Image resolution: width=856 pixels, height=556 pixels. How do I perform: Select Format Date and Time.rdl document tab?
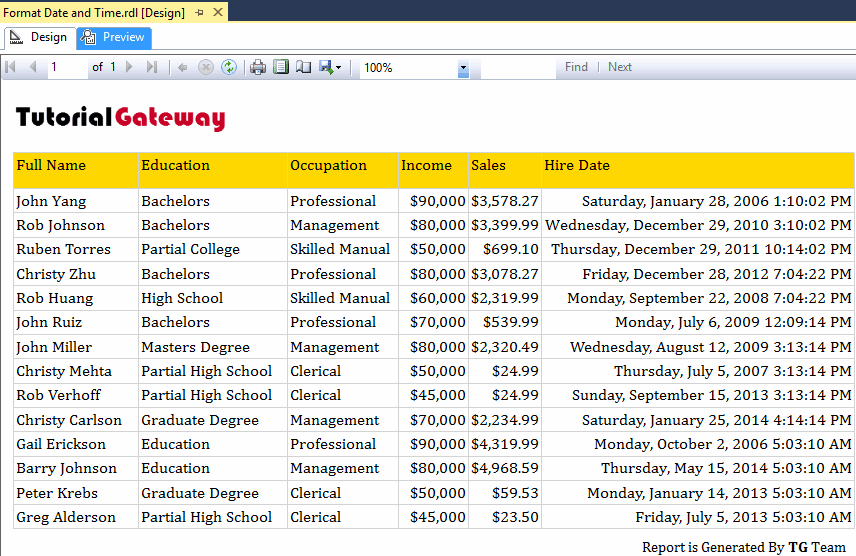(x=94, y=13)
